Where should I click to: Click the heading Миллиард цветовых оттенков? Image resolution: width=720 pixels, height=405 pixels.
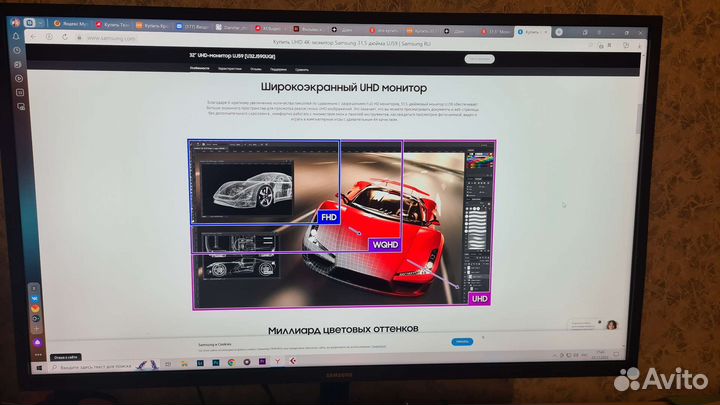[343, 329]
